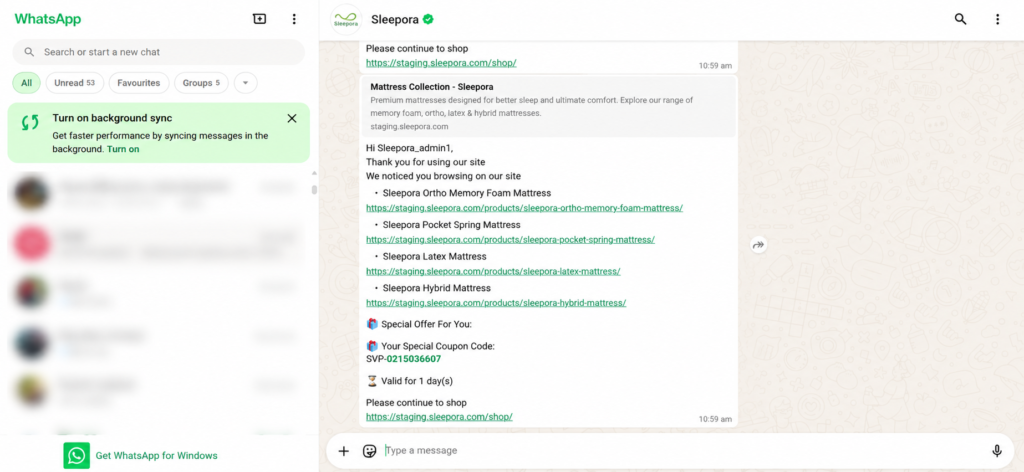Open the ortho memory foam mattress link

click(524, 208)
